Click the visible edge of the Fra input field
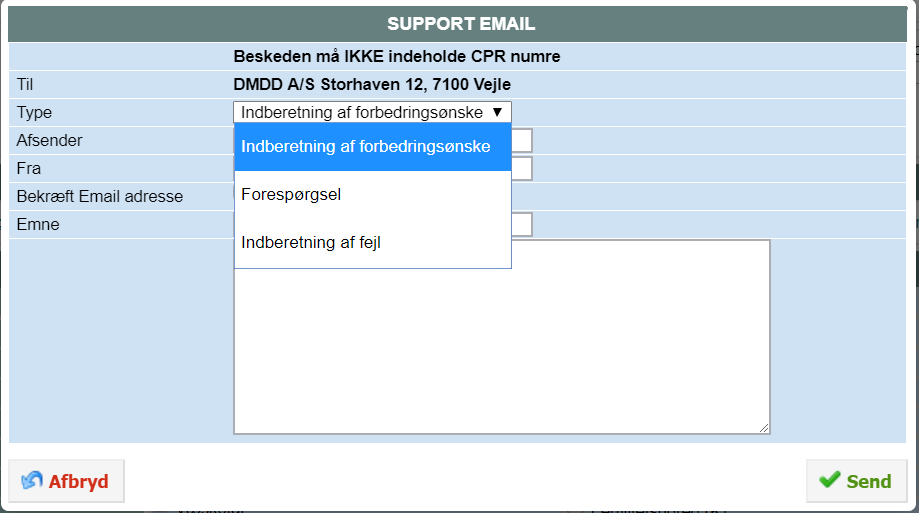 (x=522, y=168)
